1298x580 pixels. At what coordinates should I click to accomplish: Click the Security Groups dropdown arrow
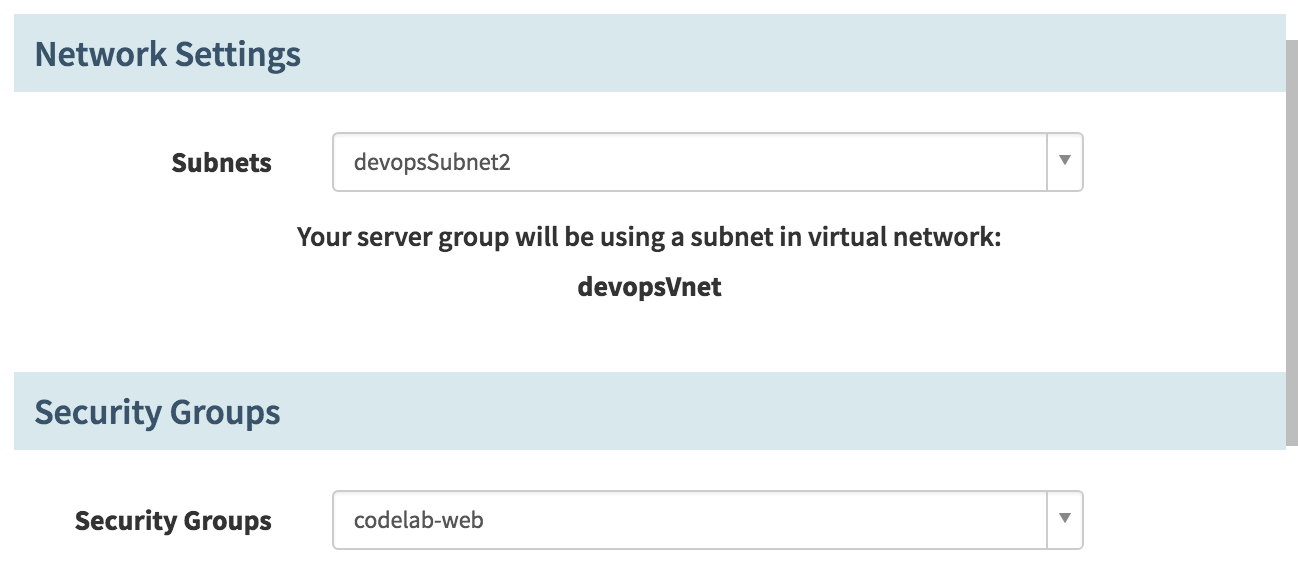1064,519
